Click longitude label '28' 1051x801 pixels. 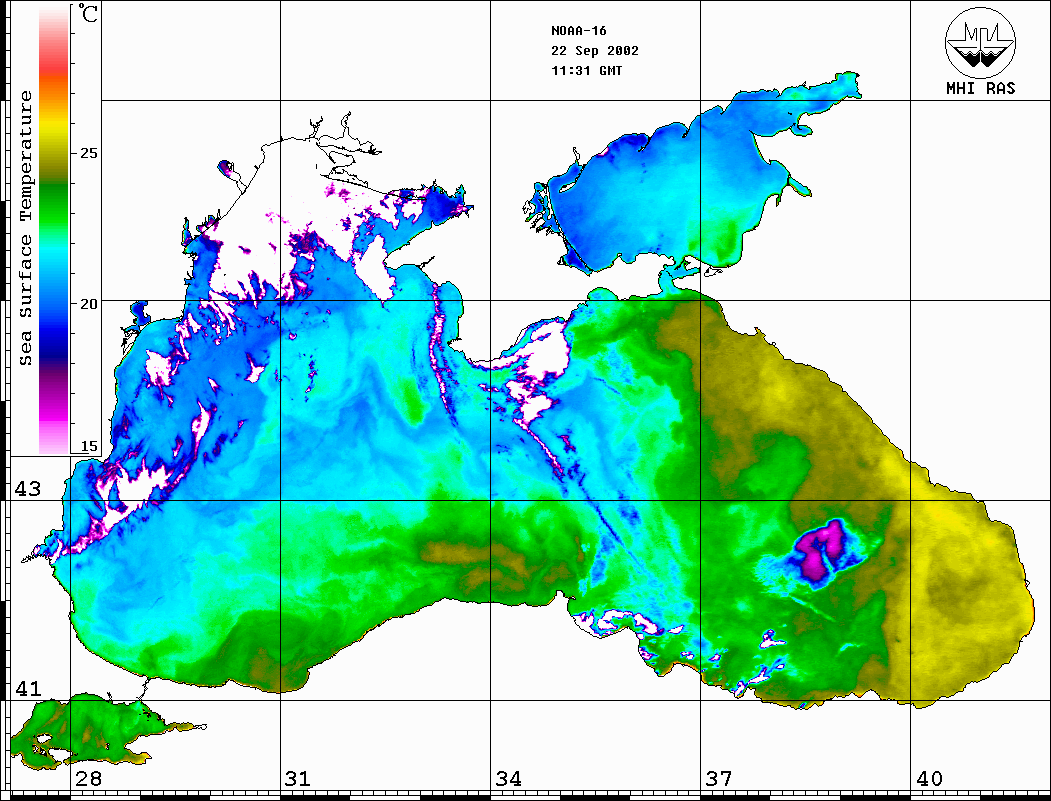[x=88, y=779]
